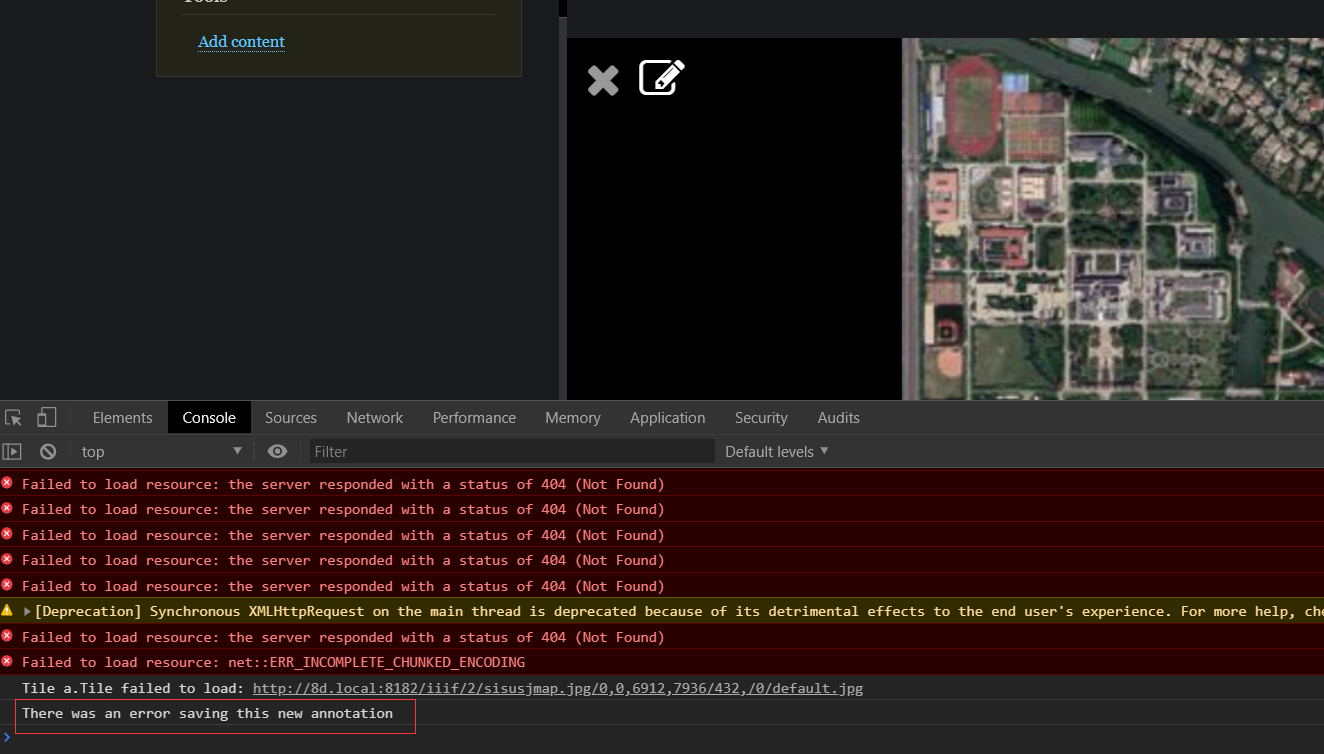
Task: Open the Security tab
Action: tap(761, 418)
